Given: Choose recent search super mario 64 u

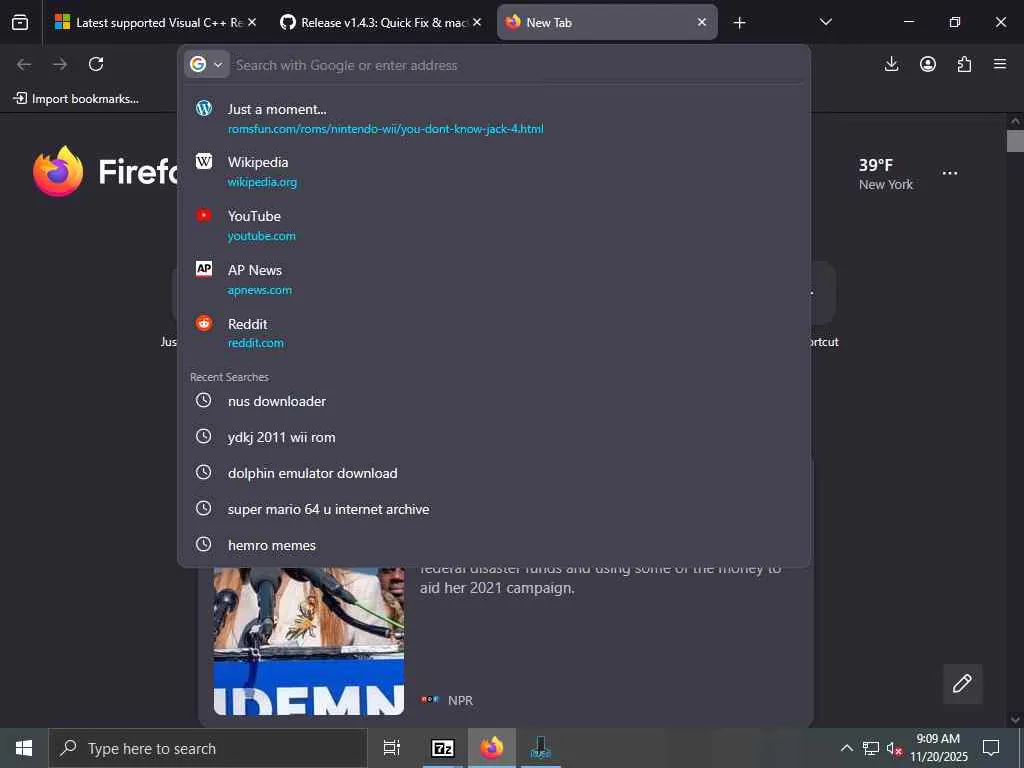Looking at the screenshot, I should [x=494, y=509].
